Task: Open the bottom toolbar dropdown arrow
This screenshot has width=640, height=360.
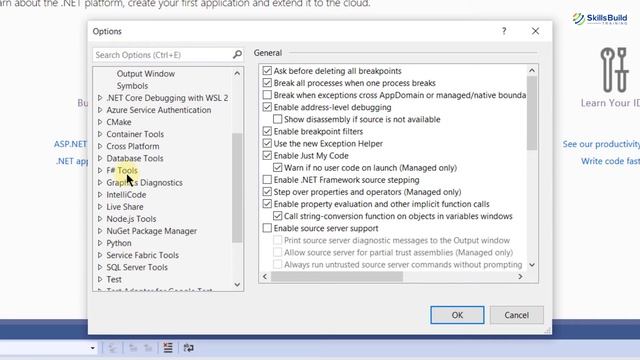Action: (x=93, y=348)
